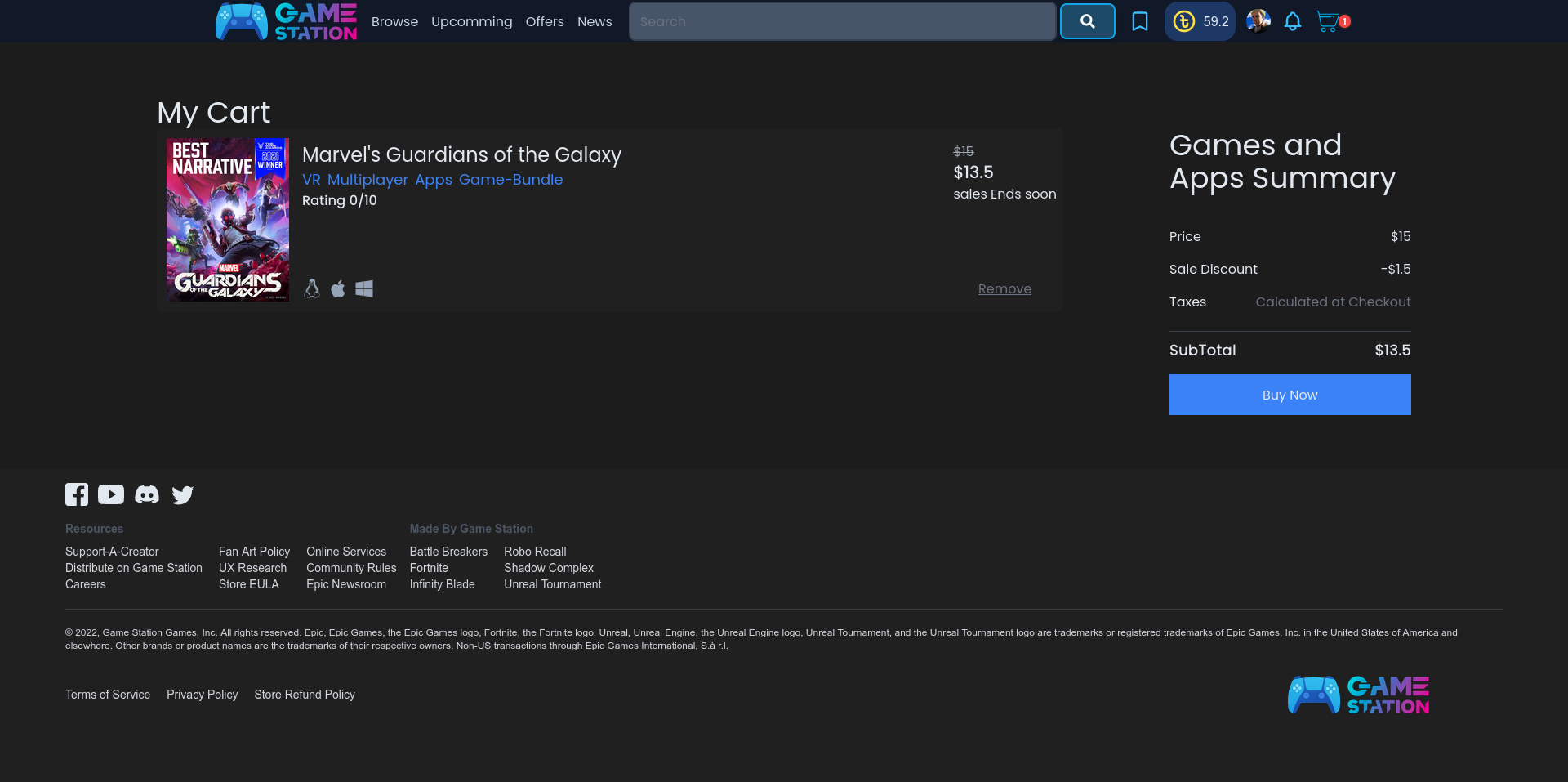
Task: Remove the game from cart
Action: pyautogui.click(x=1004, y=288)
